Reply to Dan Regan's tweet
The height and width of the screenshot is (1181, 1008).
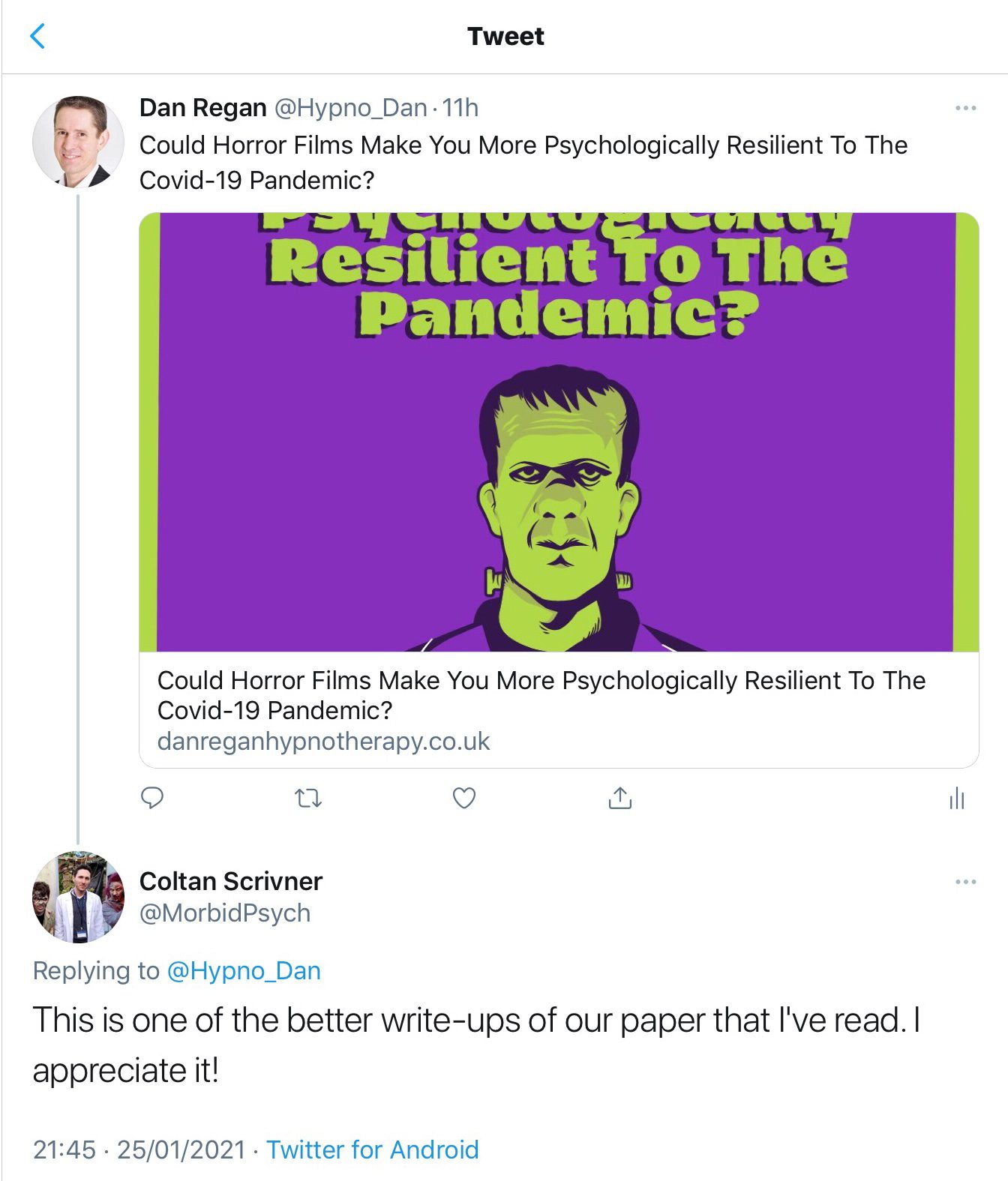tap(152, 798)
